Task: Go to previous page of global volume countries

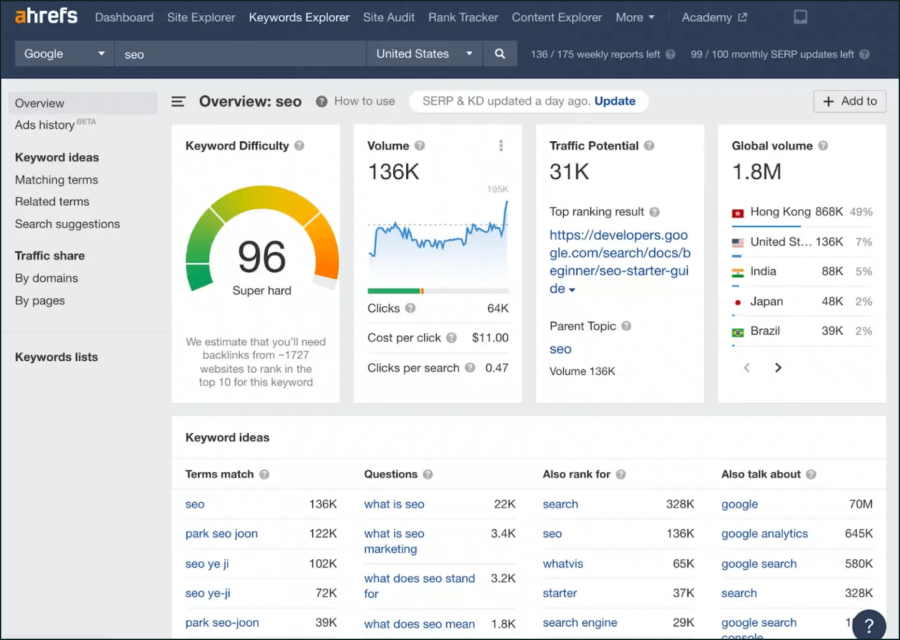Action: [x=747, y=367]
